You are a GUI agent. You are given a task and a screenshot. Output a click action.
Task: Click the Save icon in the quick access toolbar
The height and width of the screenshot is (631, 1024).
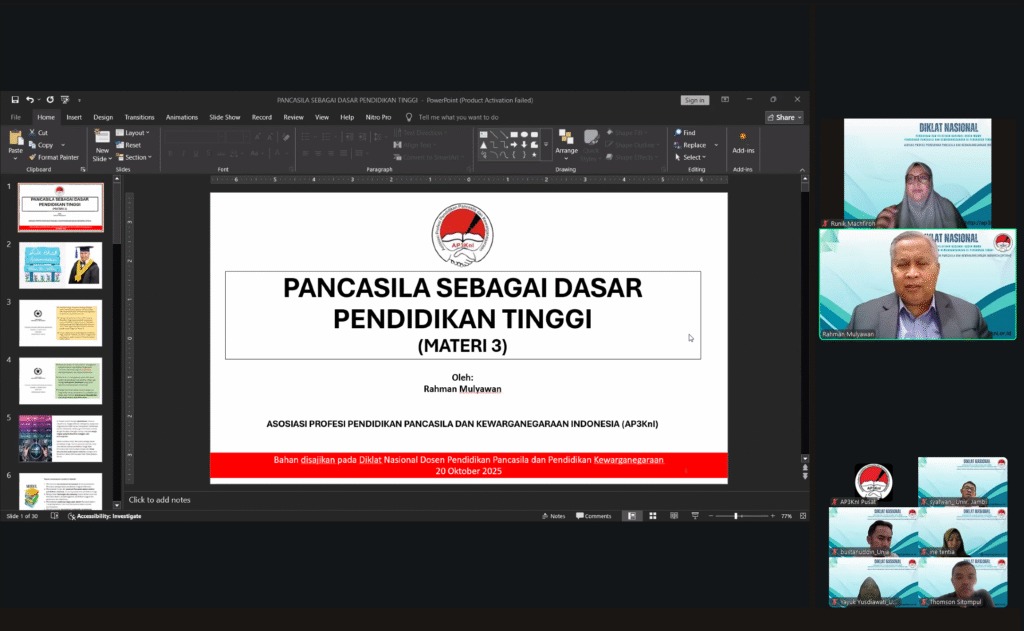point(15,100)
